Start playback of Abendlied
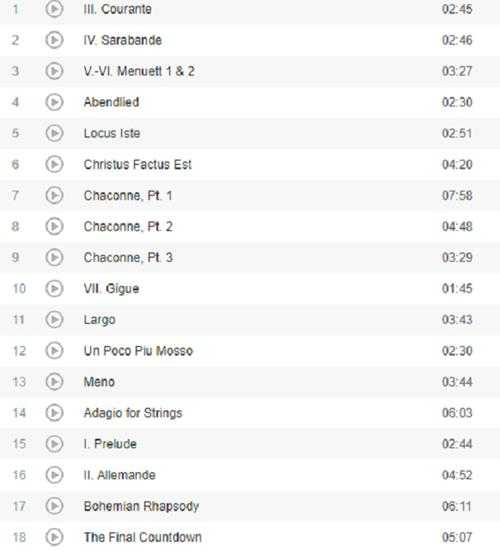 [54, 102]
